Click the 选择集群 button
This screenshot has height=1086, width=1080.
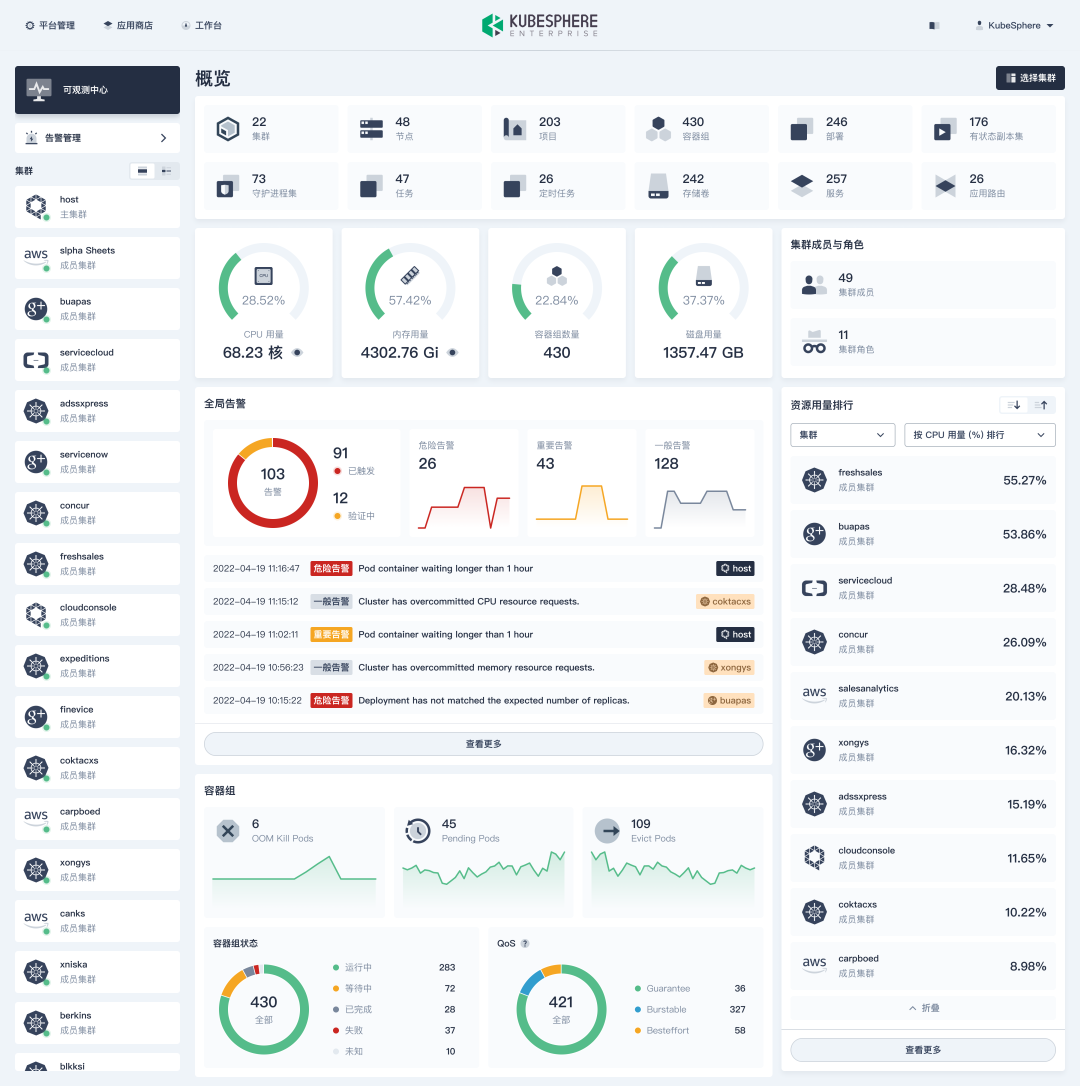(x=1030, y=78)
